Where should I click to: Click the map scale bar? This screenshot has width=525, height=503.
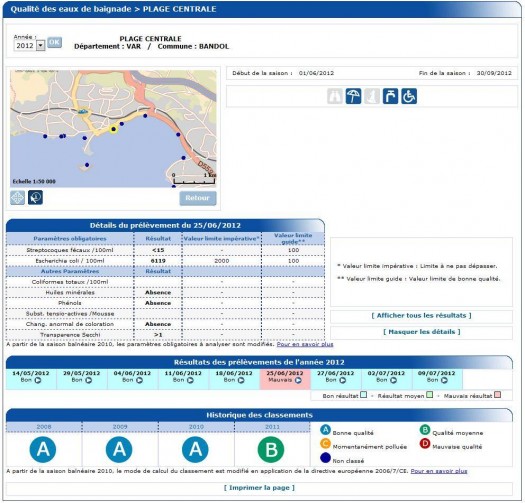pyautogui.click(x=194, y=179)
